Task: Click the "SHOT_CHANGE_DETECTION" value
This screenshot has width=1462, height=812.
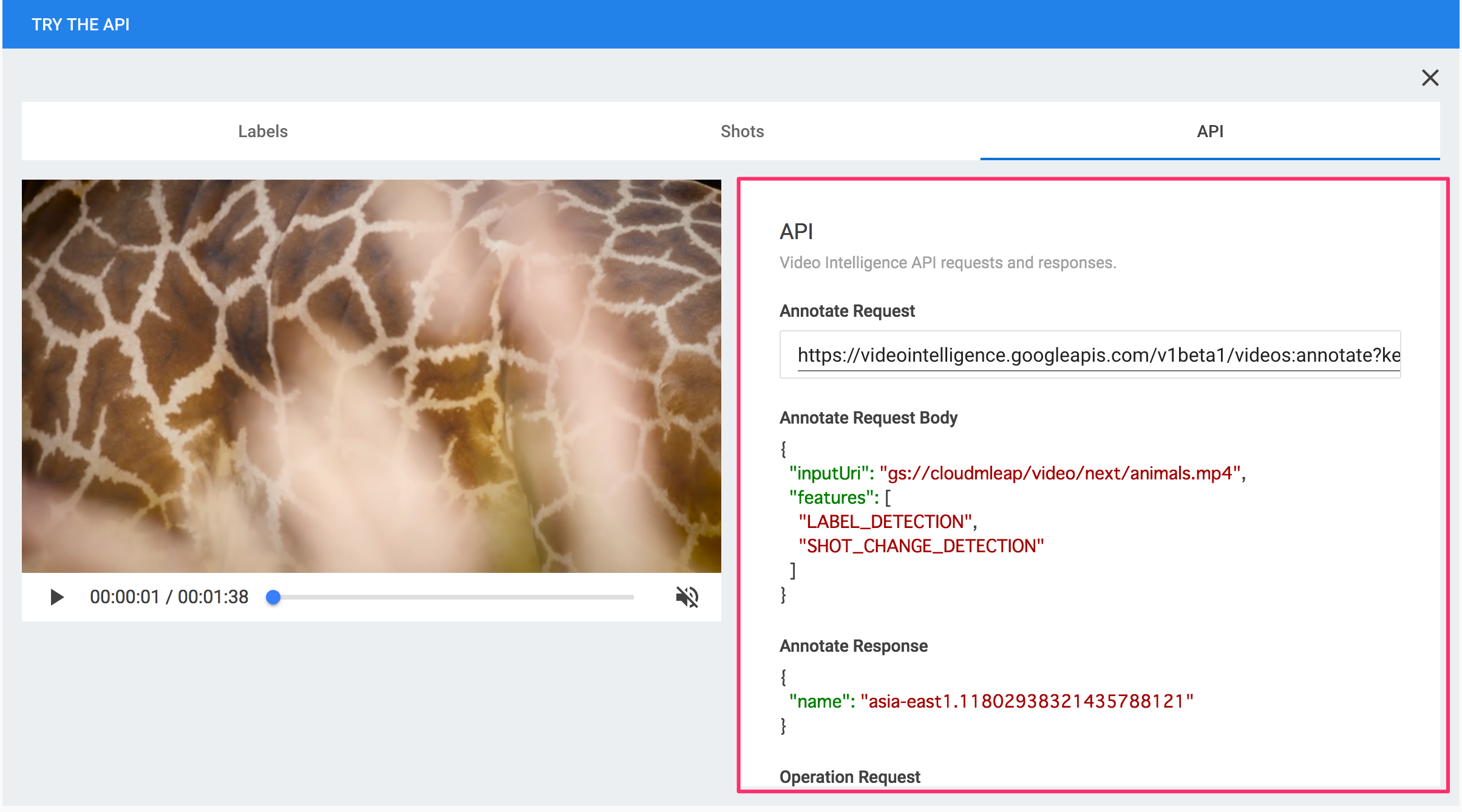Action: click(921, 546)
